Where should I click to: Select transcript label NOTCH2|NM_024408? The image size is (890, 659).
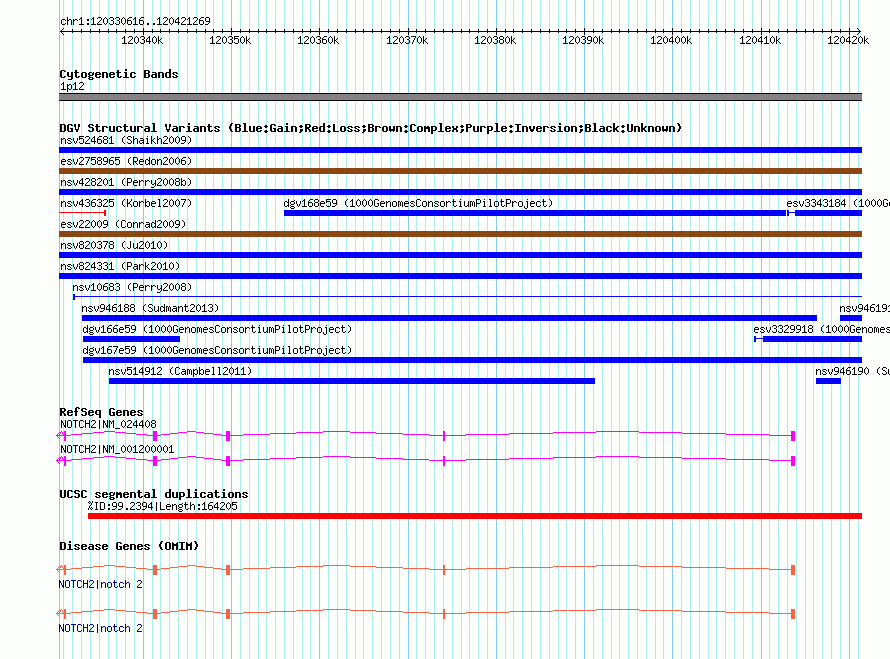108,424
